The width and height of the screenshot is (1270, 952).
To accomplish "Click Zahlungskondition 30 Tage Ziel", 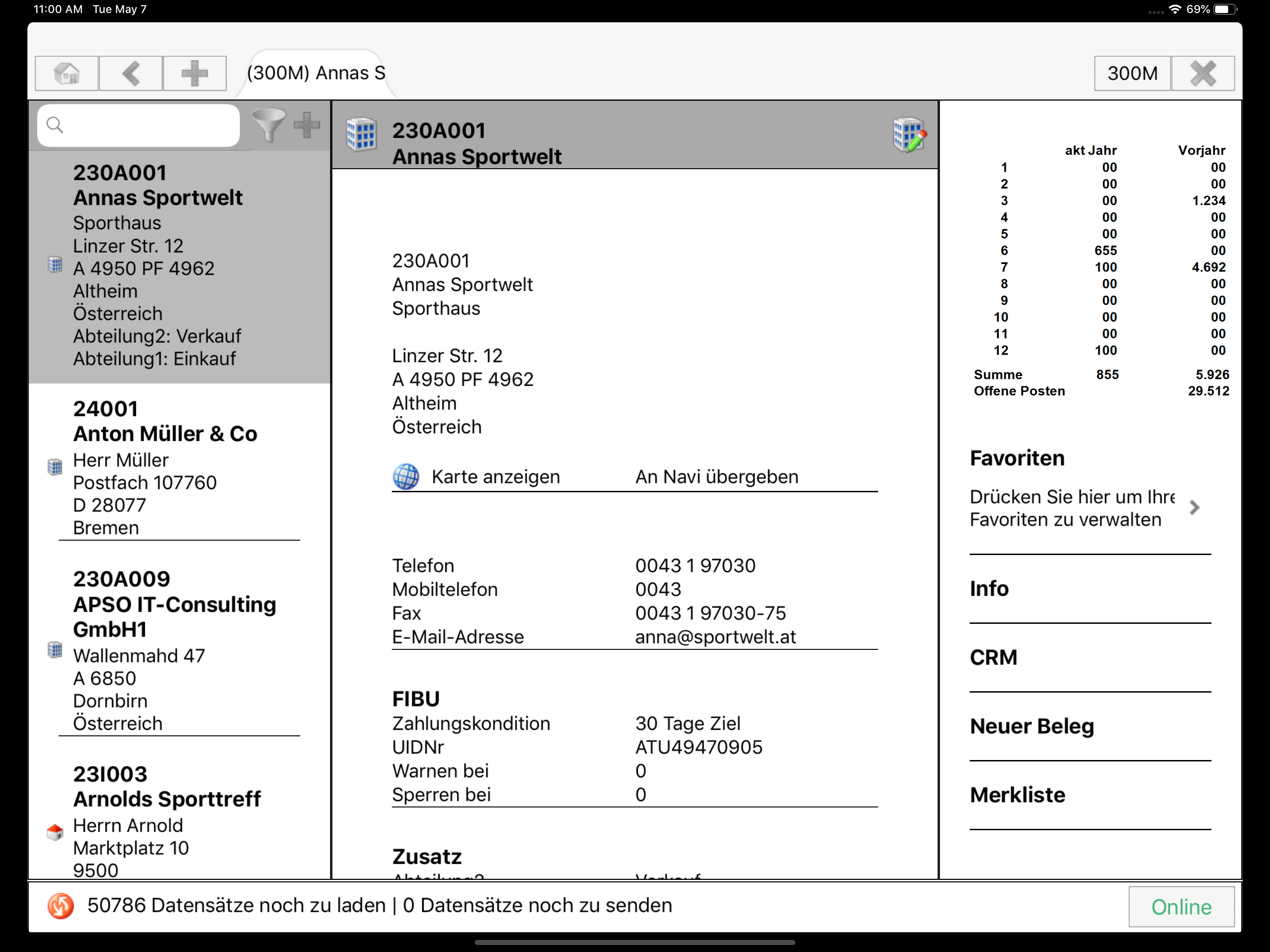I will pyautogui.click(x=688, y=723).
